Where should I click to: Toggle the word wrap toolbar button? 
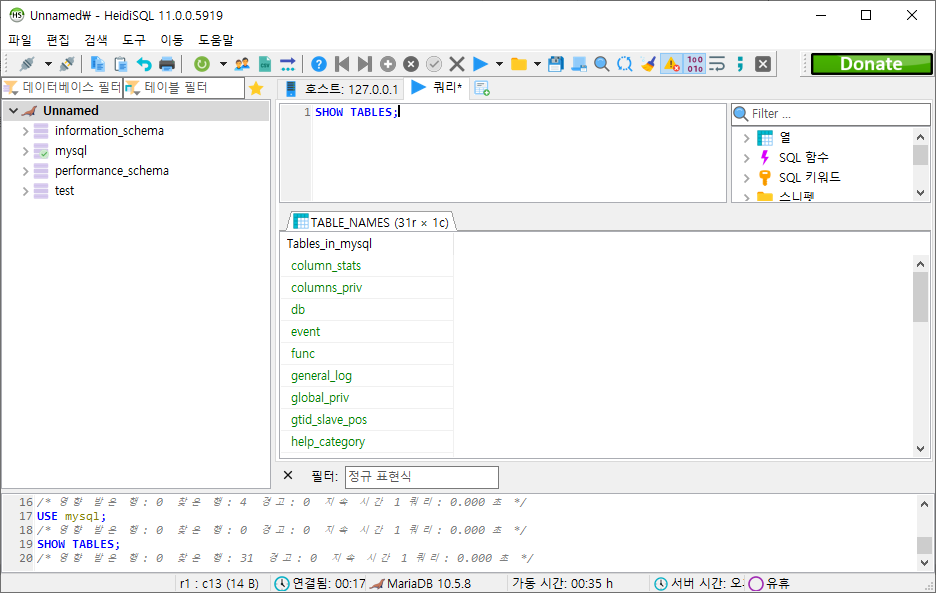pyautogui.click(x=717, y=64)
